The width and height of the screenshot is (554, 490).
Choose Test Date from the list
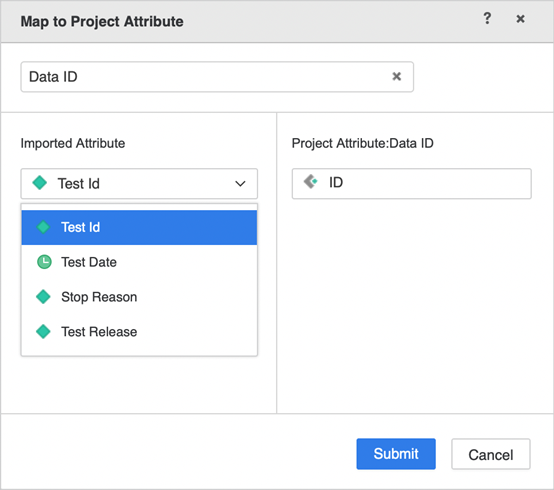pos(139,262)
